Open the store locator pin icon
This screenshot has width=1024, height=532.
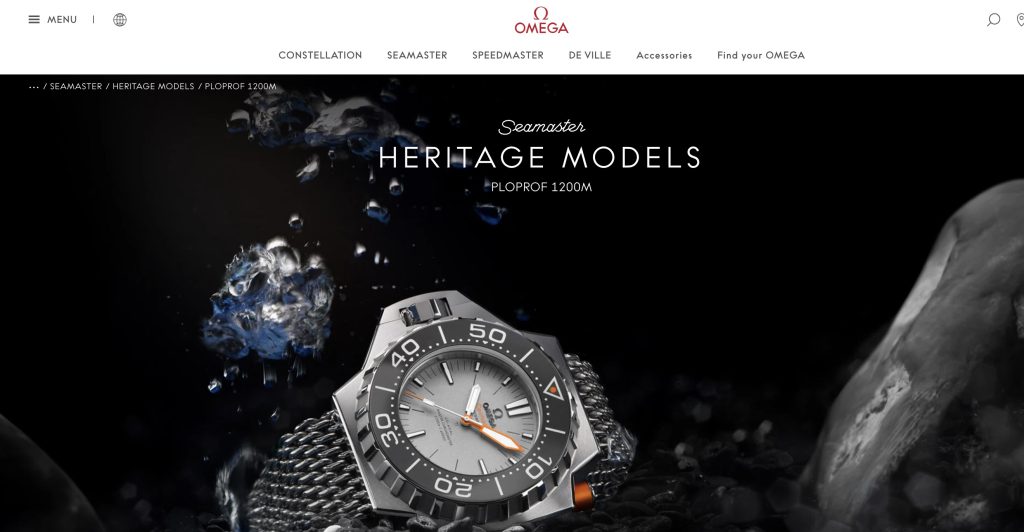tap(1020, 20)
